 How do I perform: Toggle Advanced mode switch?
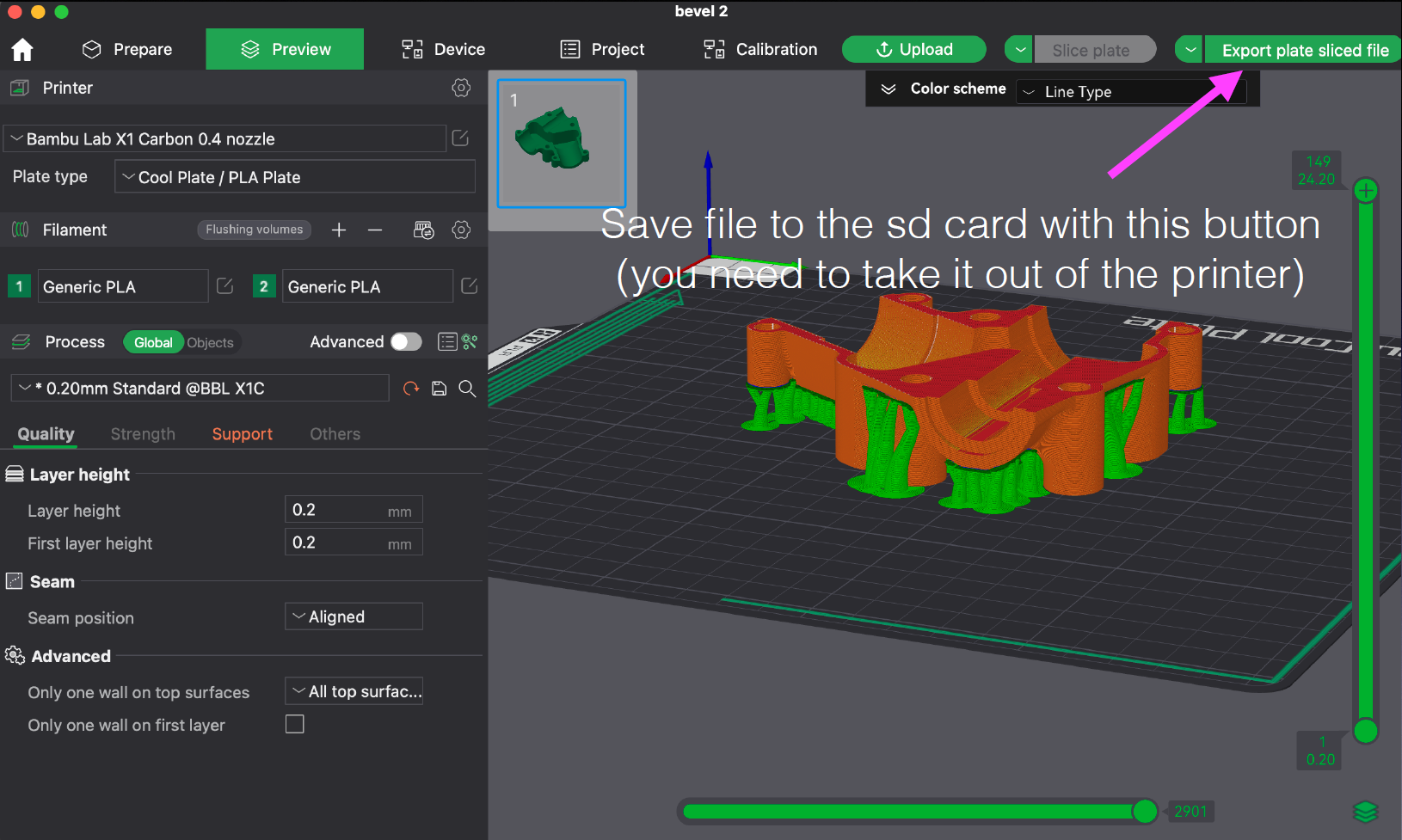406,342
